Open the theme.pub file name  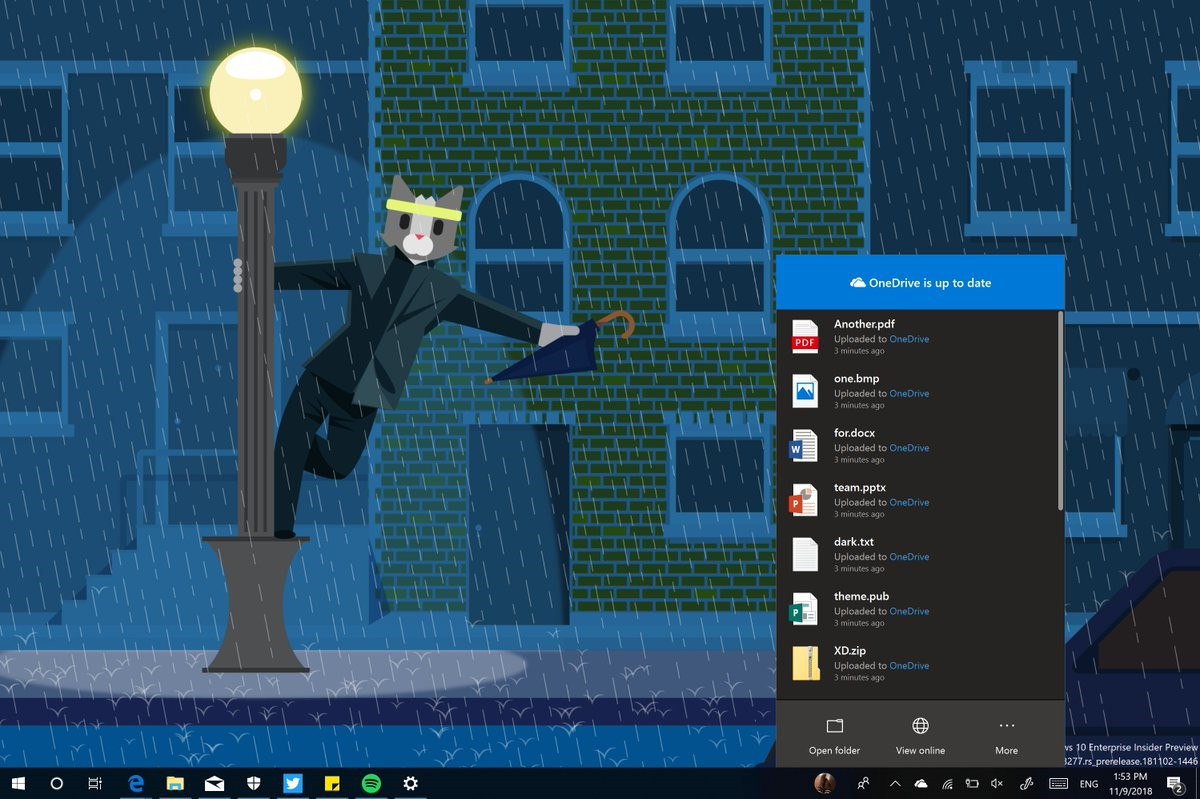(x=861, y=596)
